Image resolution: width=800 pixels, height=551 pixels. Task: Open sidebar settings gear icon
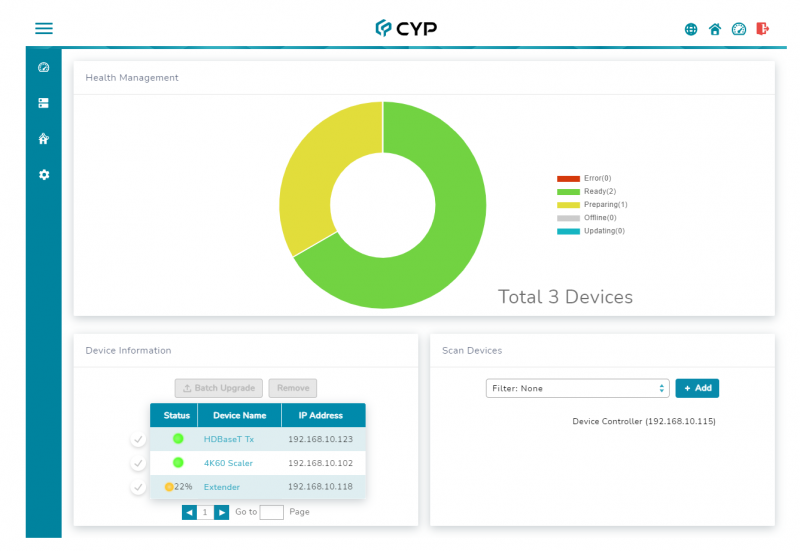pyautogui.click(x=44, y=174)
